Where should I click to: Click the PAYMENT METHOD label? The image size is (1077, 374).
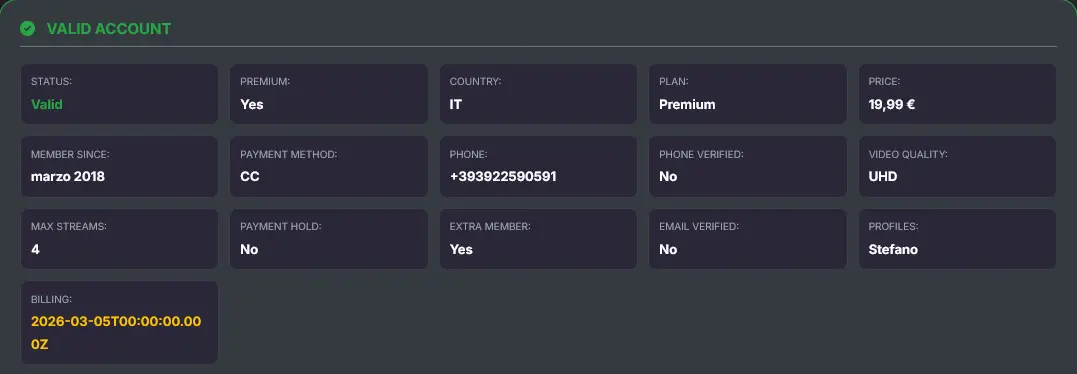point(288,154)
